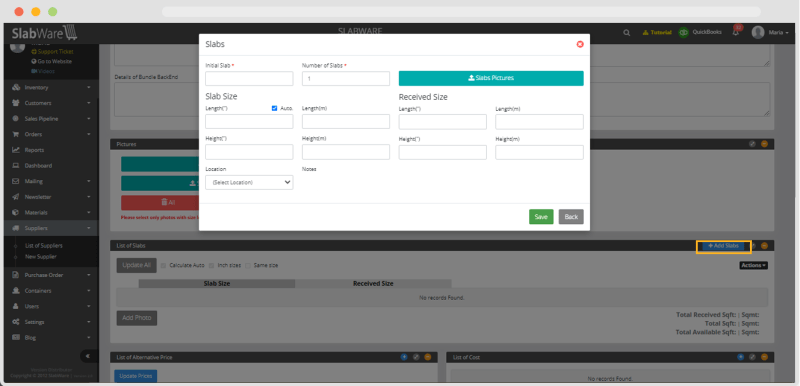Viewport: 800px width, 386px height.
Task: Open List of Suppliers submenu item
Action: tap(43, 246)
